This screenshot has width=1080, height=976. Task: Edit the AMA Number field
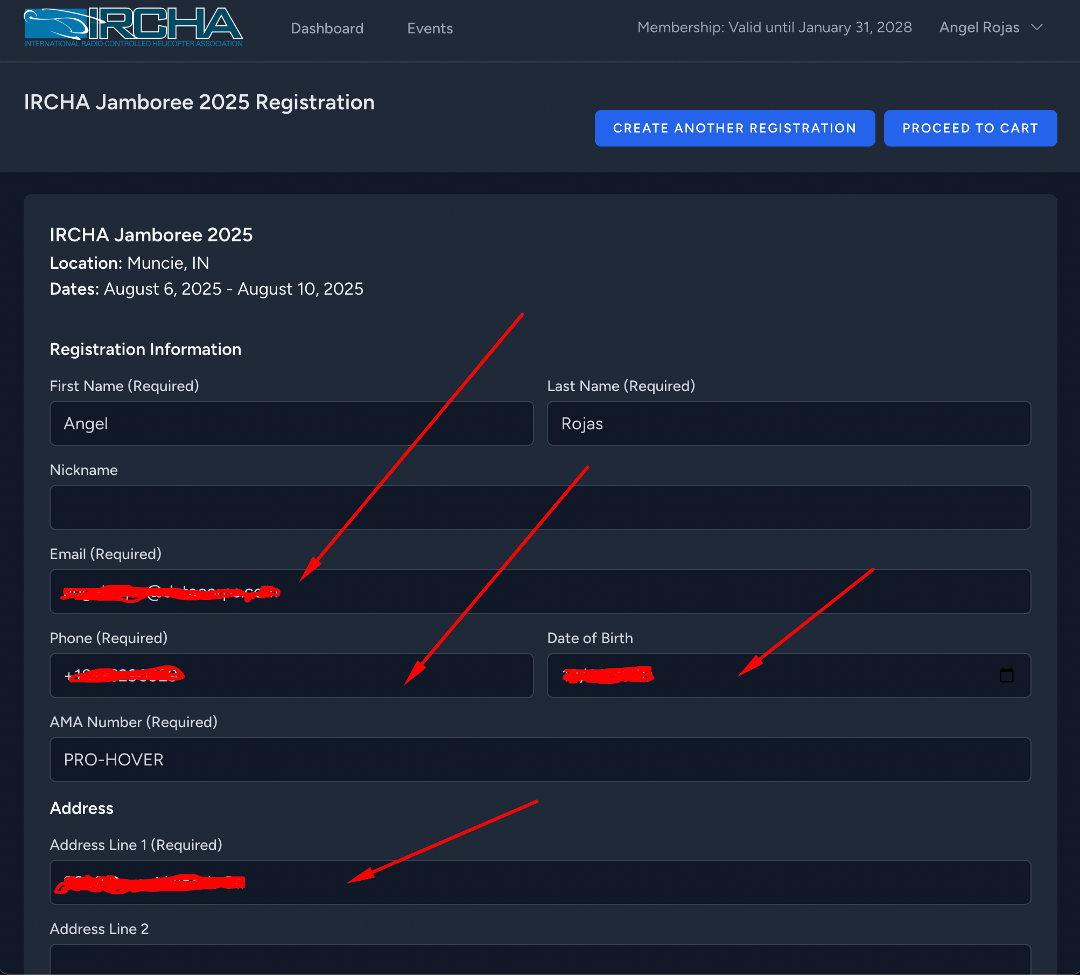coord(540,760)
